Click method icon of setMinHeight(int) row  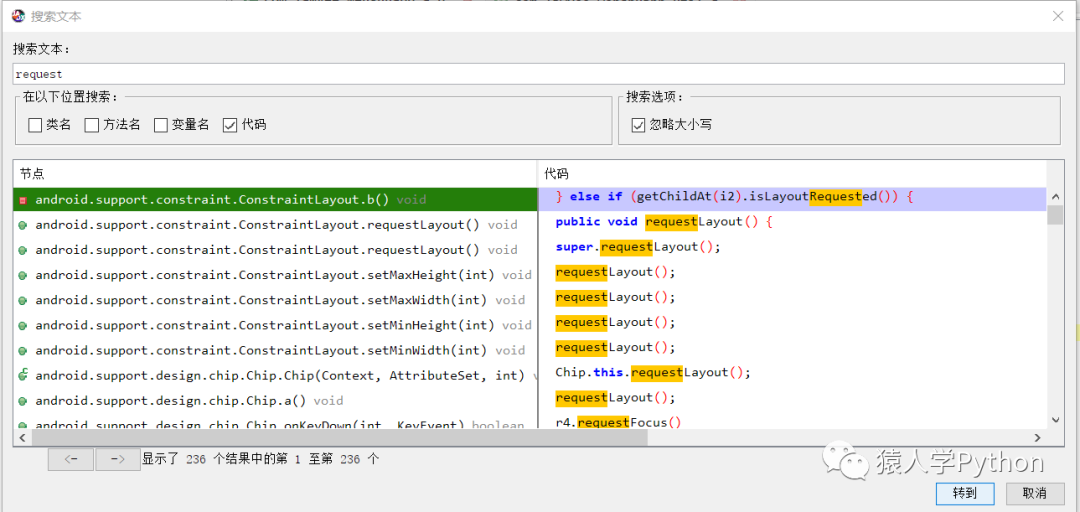pos(23,325)
